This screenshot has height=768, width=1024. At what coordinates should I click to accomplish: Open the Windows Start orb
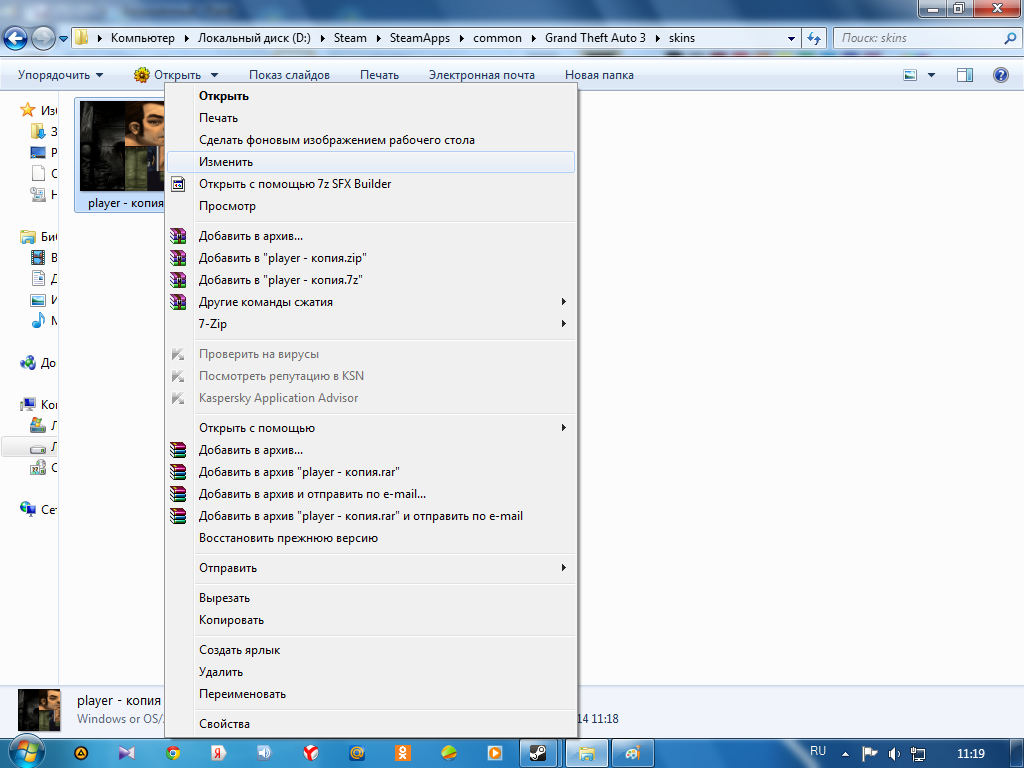27,752
